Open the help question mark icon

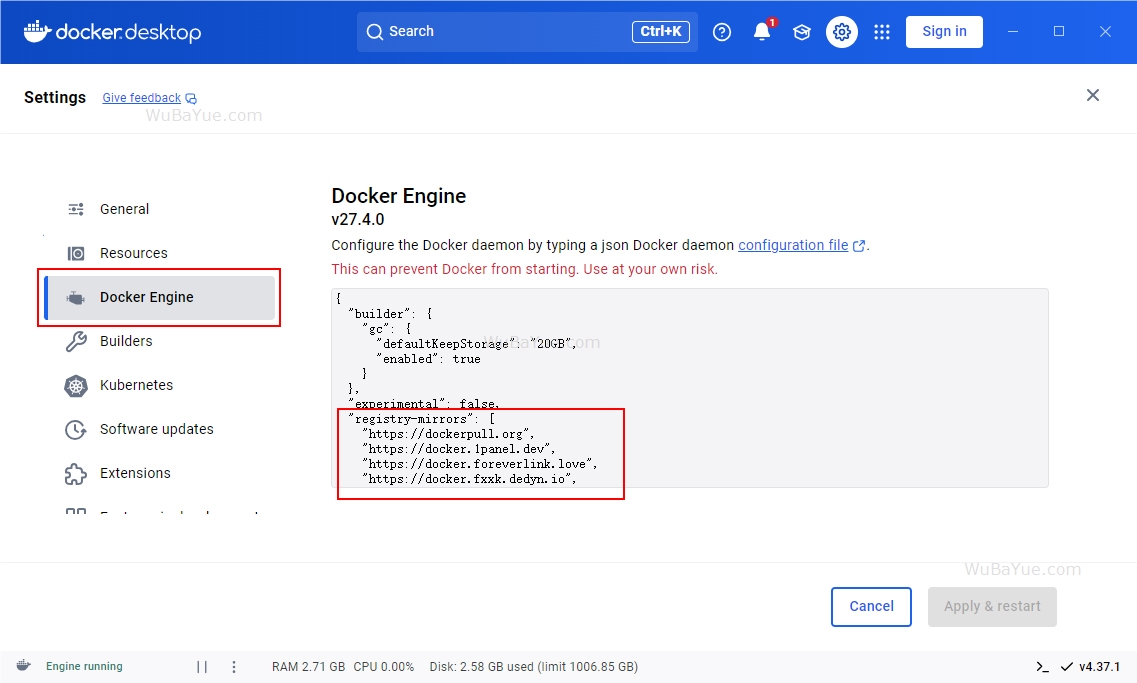tap(722, 32)
